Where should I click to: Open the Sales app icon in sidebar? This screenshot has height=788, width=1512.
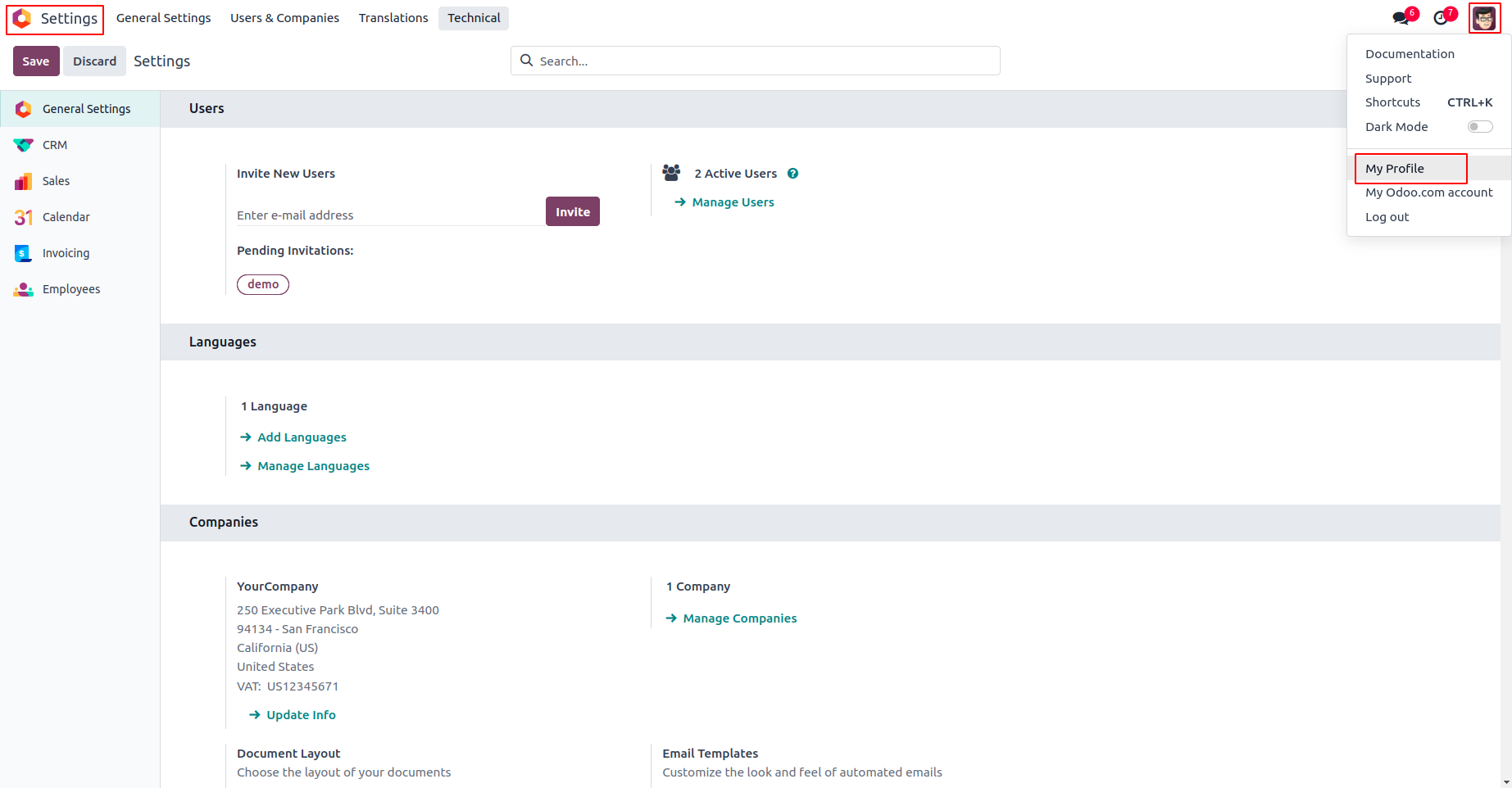tap(23, 181)
